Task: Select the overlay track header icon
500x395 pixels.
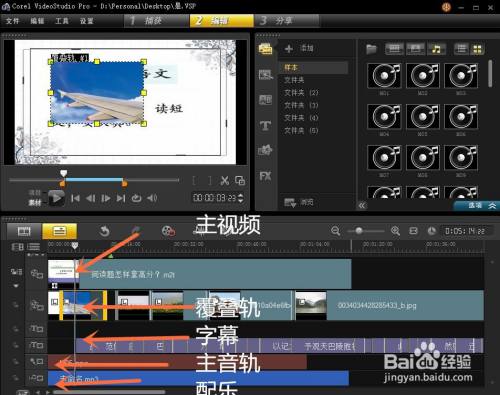Action: [x=37, y=305]
